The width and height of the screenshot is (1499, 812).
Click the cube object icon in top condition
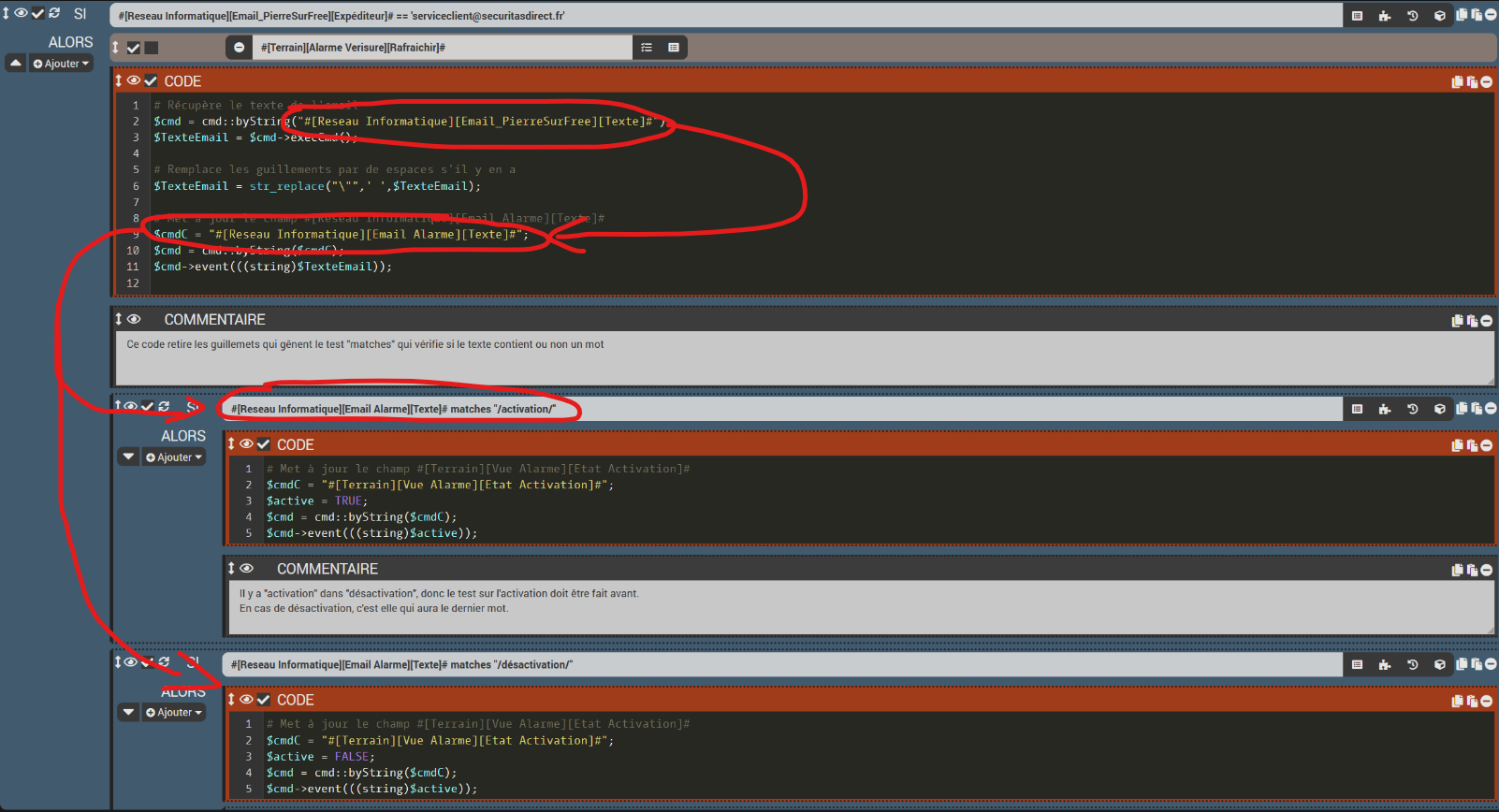1440,15
